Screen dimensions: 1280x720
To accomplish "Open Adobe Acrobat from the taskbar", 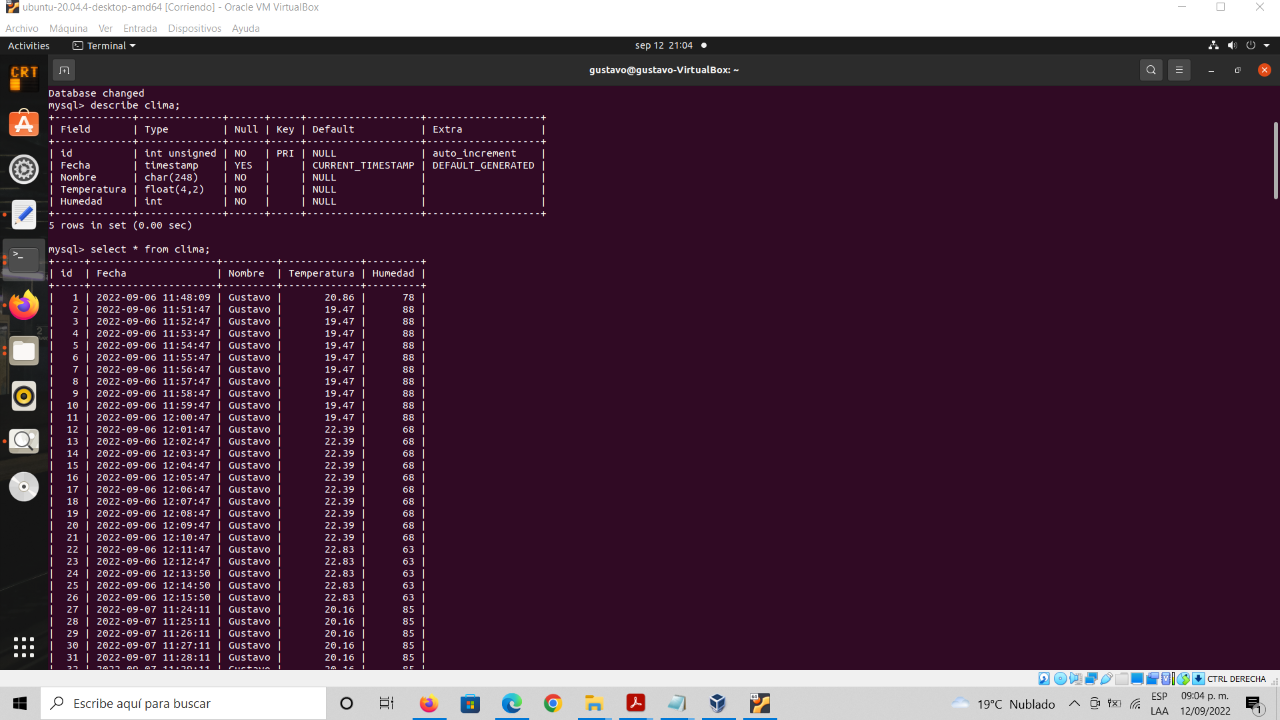I will point(635,704).
